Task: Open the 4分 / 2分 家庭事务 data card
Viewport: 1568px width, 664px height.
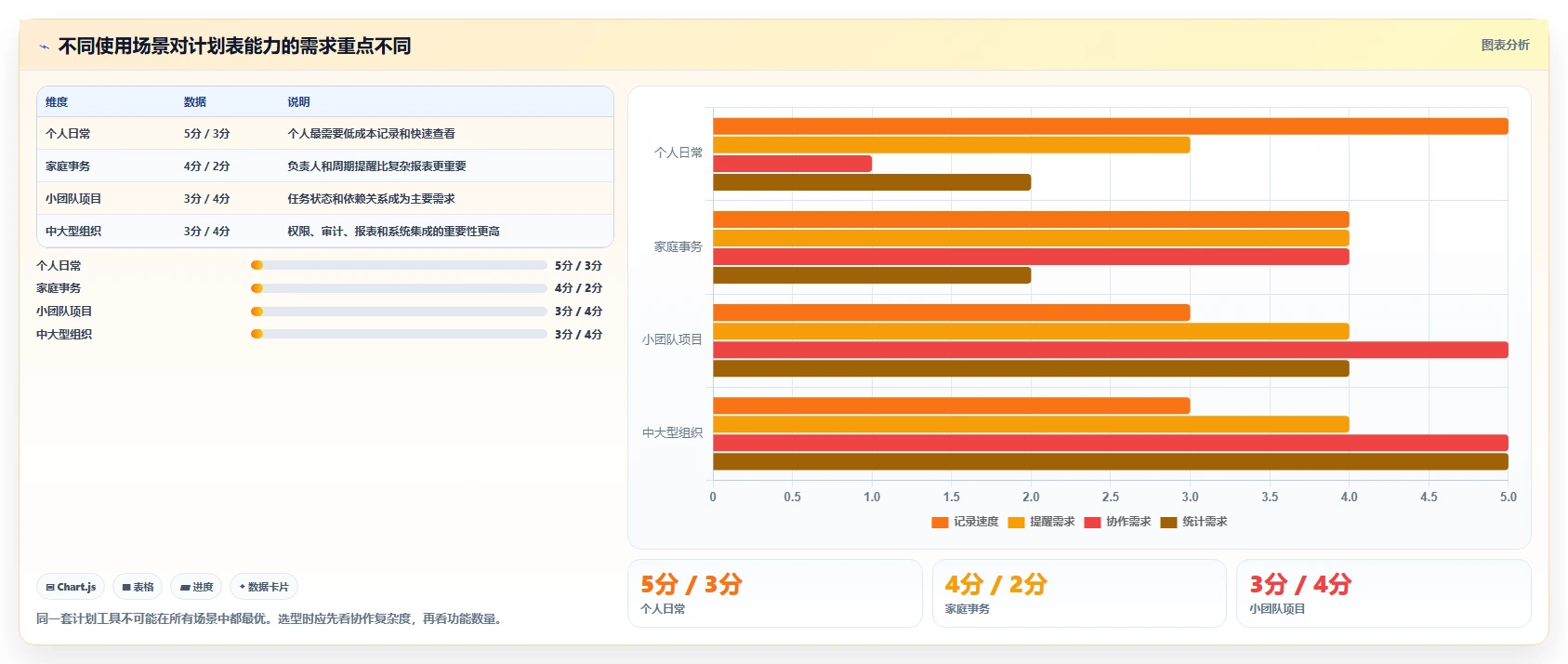Action: pyautogui.click(x=1079, y=593)
